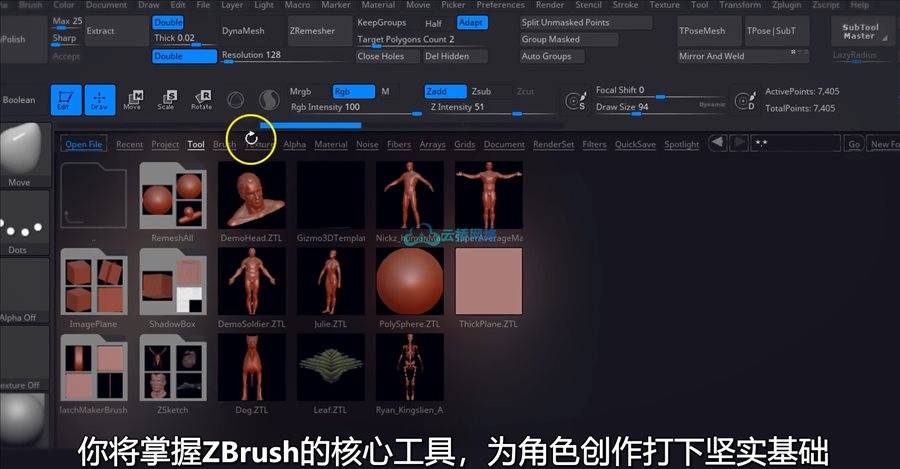Toggle the Half option
Viewport: 900px width, 469px height.
tap(433, 23)
